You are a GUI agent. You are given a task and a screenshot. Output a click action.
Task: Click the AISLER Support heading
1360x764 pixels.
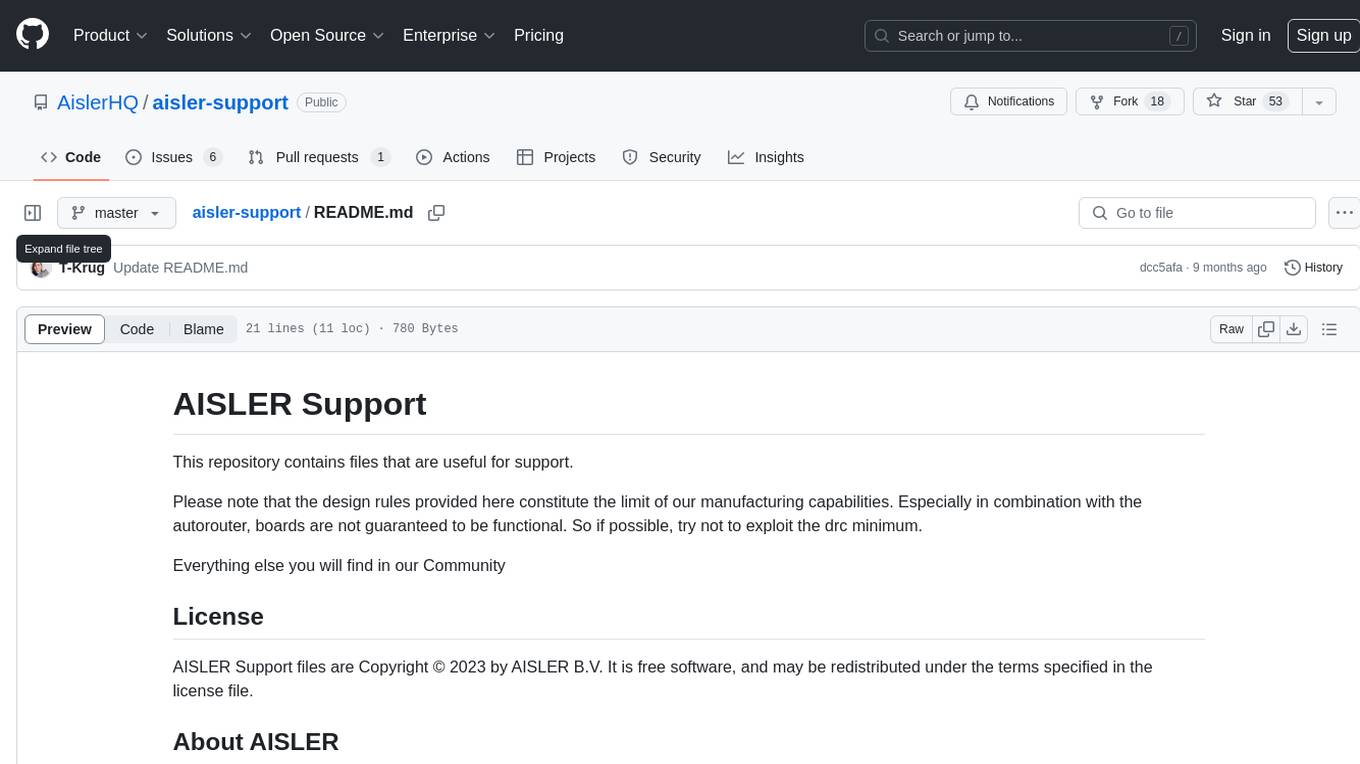tap(299, 404)
